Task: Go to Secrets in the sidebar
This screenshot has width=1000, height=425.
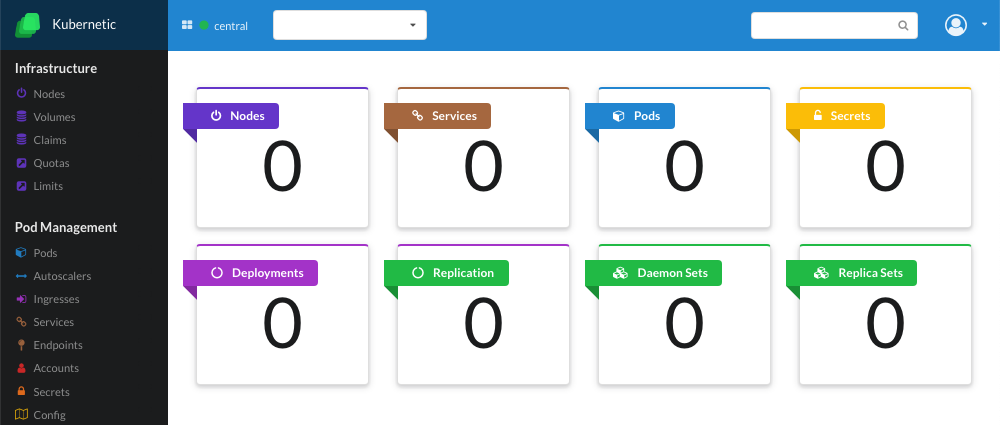Action: coord(51,391)
